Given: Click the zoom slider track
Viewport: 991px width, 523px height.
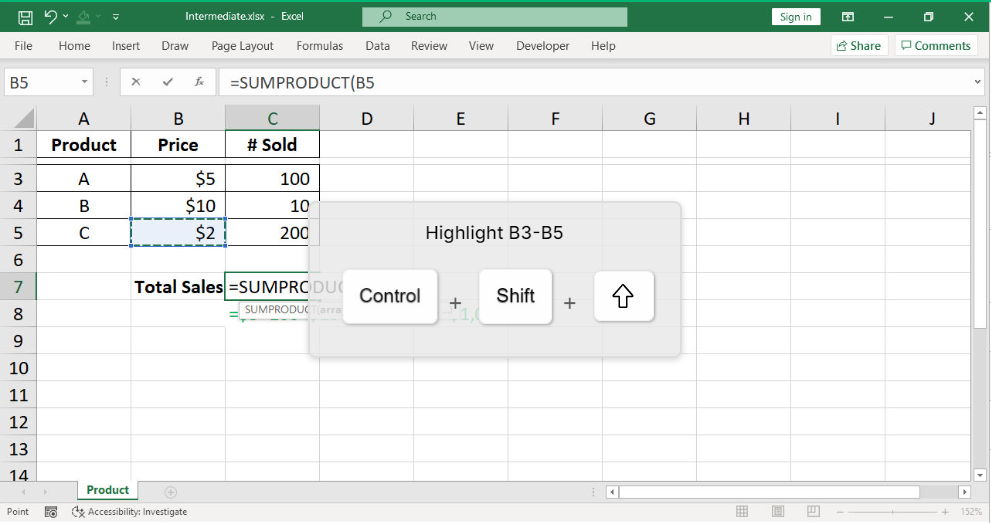Looking at the screenshot, I should tap(892, 512).
